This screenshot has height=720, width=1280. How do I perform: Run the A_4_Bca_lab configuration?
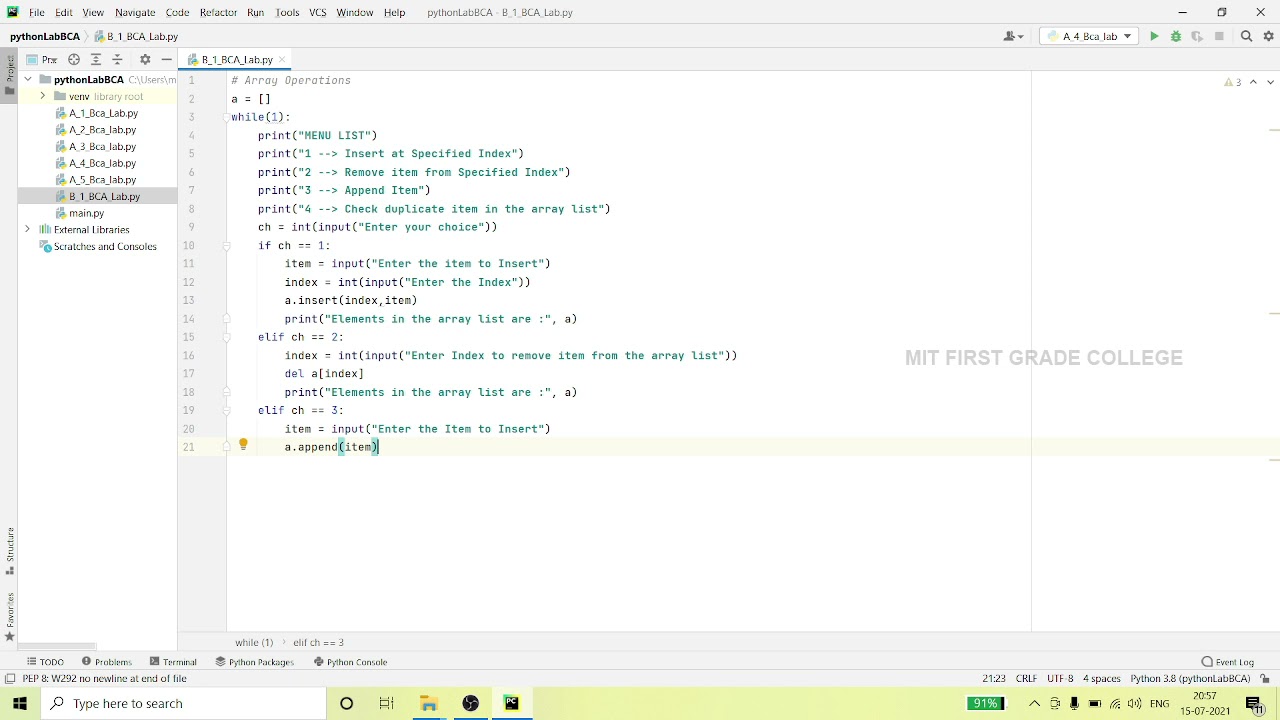pyautogui.click(x=1154, y=36)
